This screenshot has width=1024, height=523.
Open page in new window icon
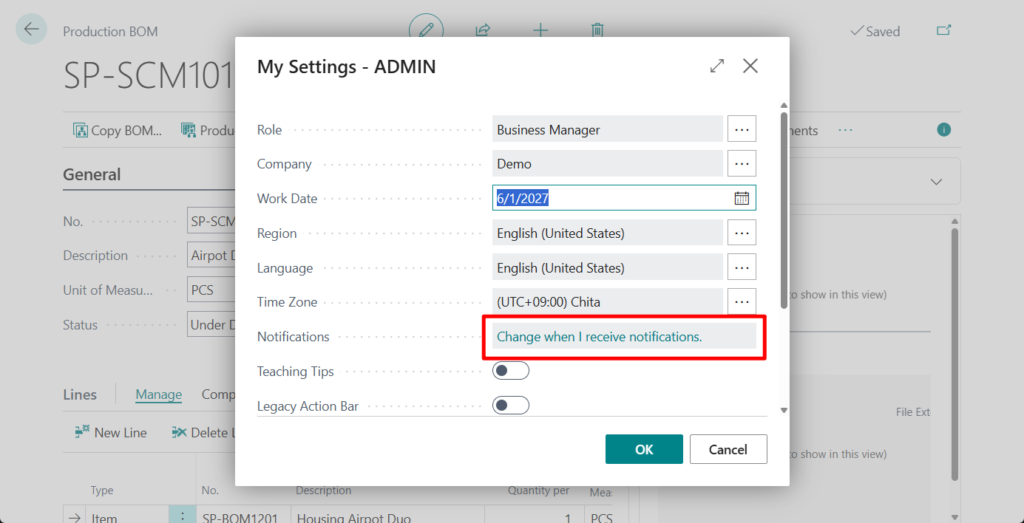tap(943, 31)
